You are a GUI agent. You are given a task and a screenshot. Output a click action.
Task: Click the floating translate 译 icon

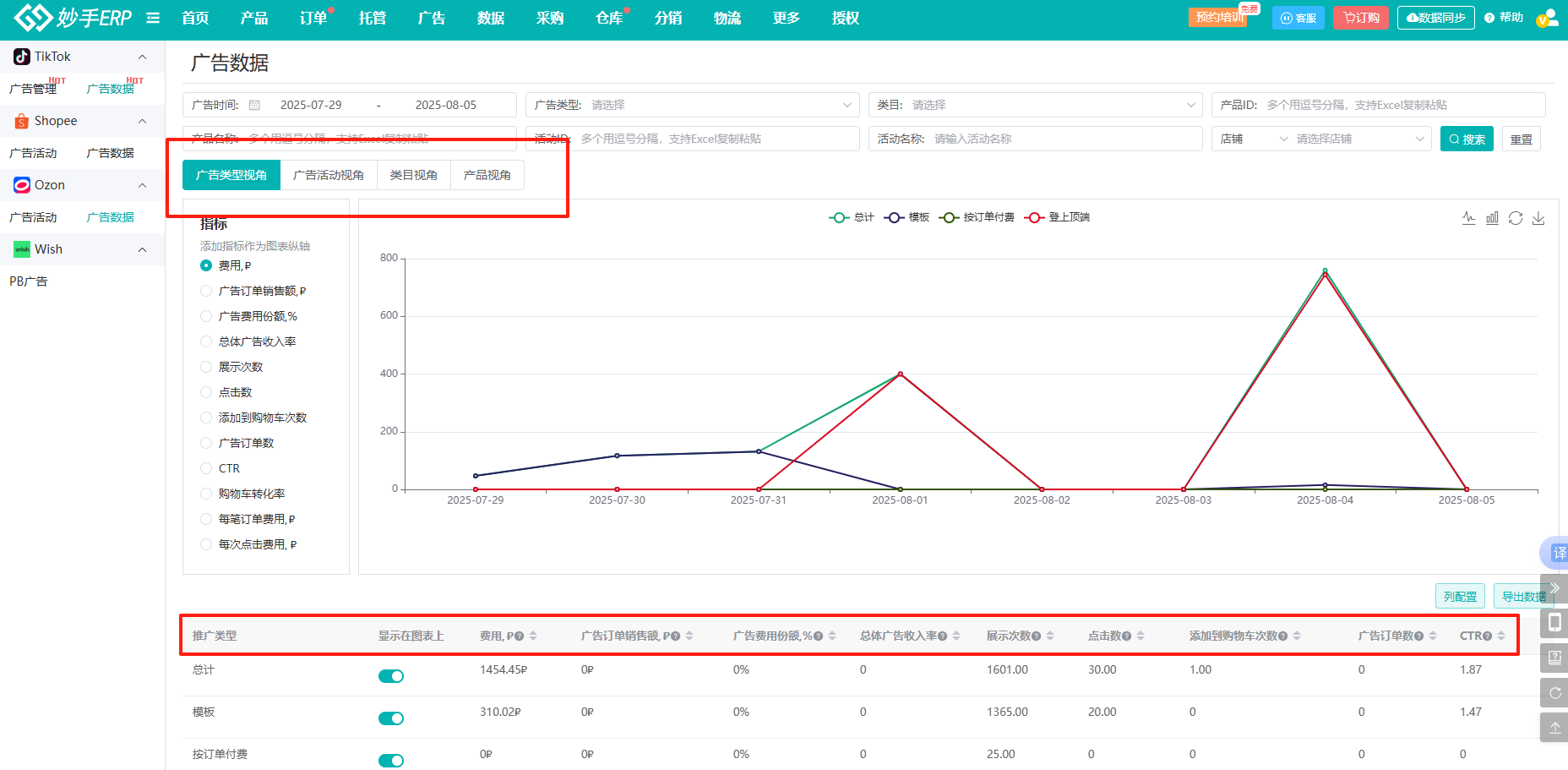point(1558,553)
